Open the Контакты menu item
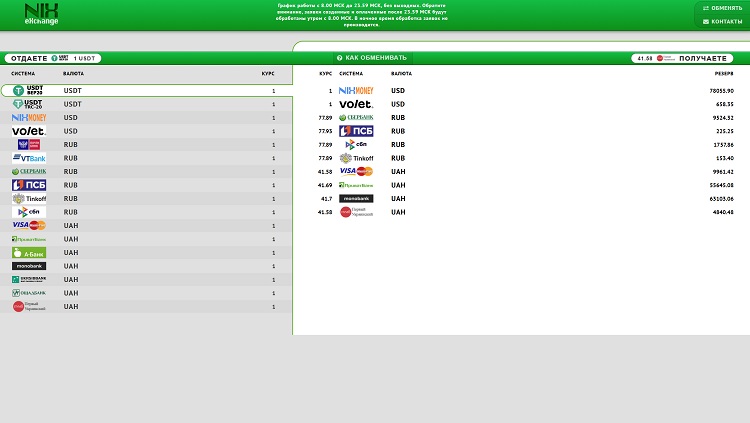Image resolution: width=750 pixels, height=423 pixels. pyautogui.click(x=722, y=21)
